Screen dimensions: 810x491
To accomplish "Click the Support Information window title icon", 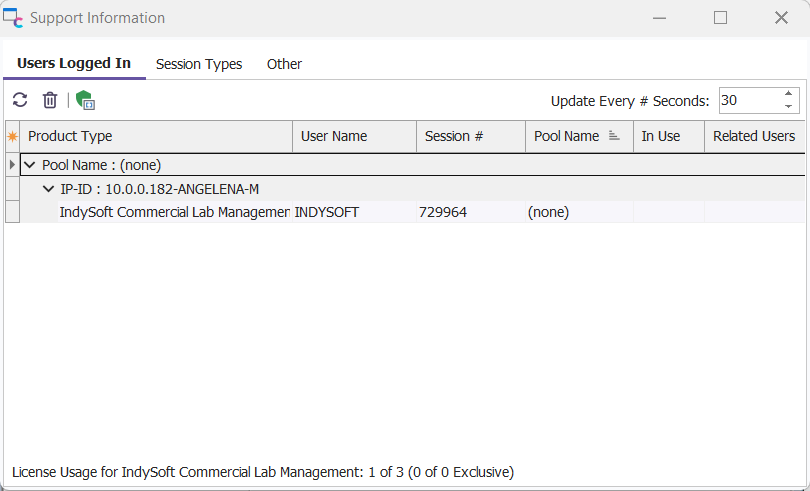I will [x=14, y=18].
